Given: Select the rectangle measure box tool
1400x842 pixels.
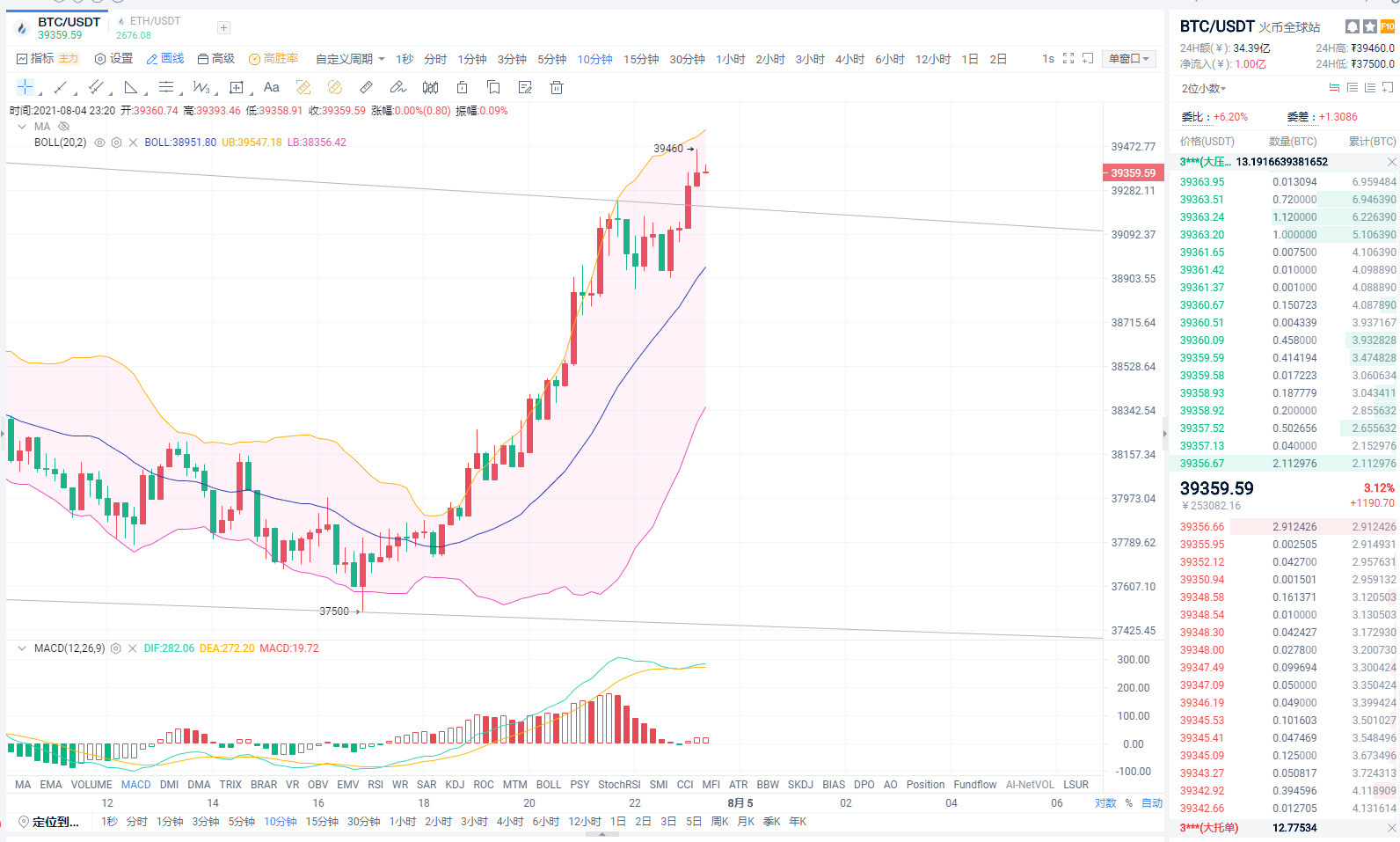Looking at the screenshot, I should point(236,87).
